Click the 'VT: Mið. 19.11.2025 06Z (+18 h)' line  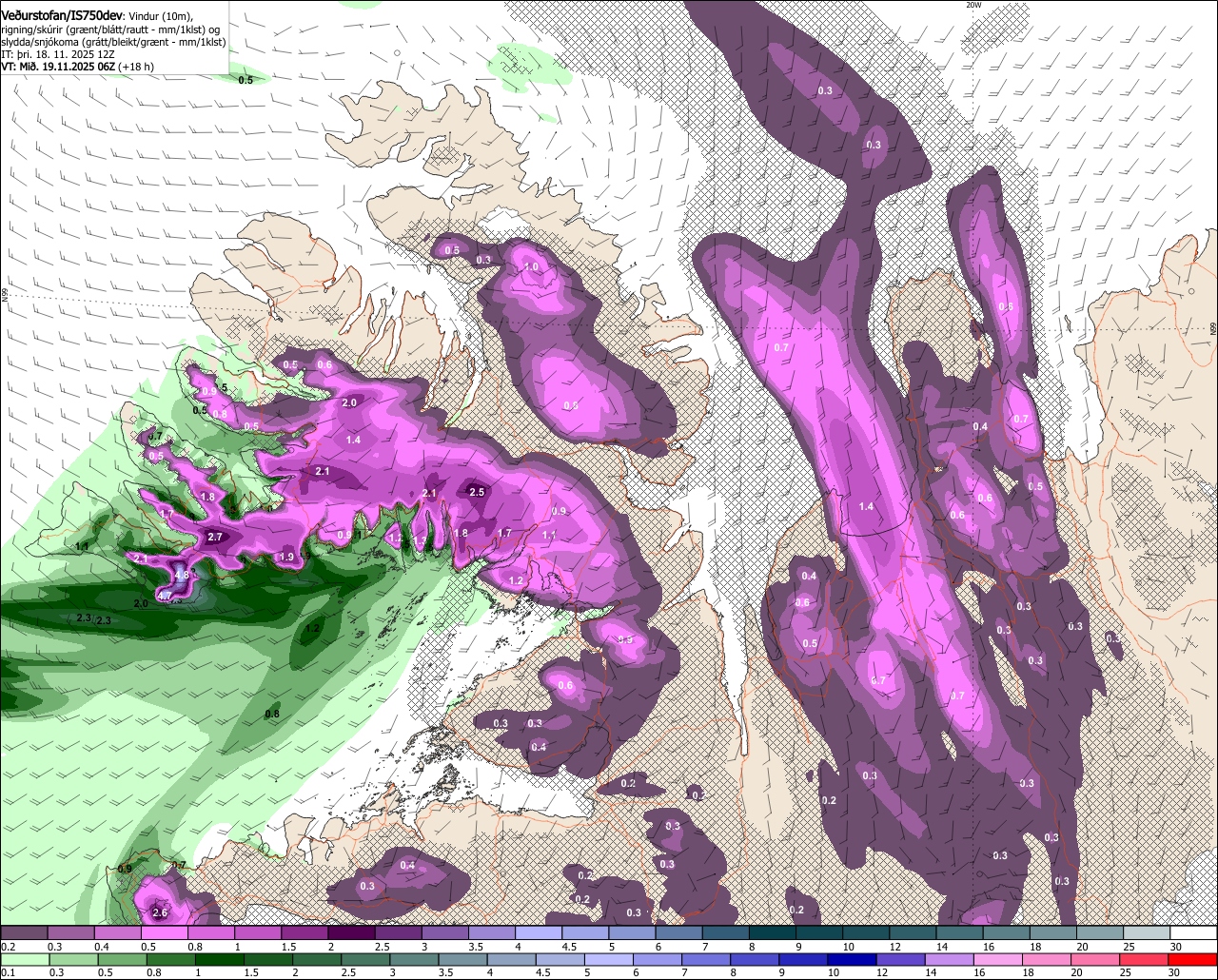pyautogui.click(x=77, y=67)
